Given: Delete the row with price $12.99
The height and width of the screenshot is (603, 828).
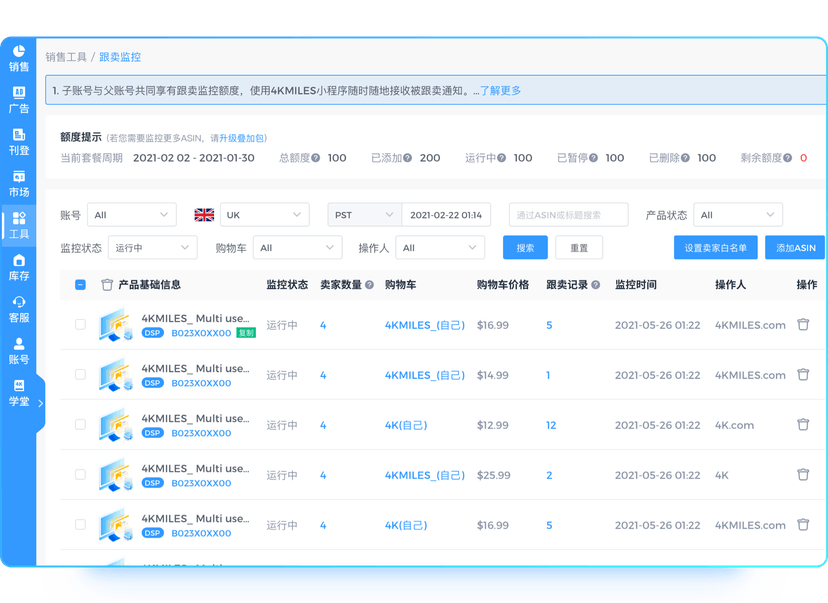Looking at the screenshot, I should tap(803, 425).
